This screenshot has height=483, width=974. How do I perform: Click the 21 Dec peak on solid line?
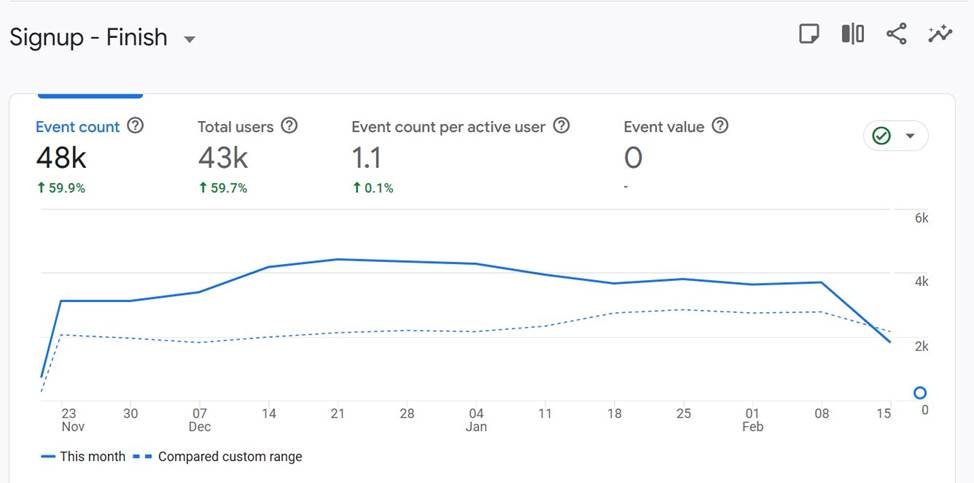point(339,259)
